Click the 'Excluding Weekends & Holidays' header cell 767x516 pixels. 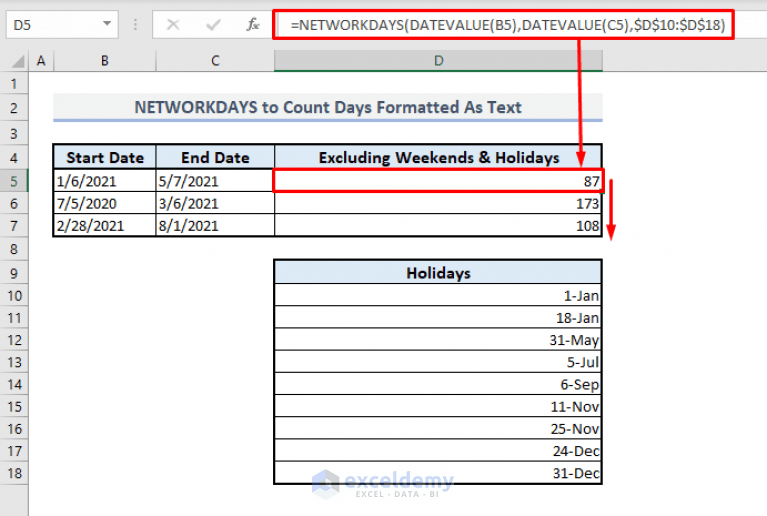point(438,157)
